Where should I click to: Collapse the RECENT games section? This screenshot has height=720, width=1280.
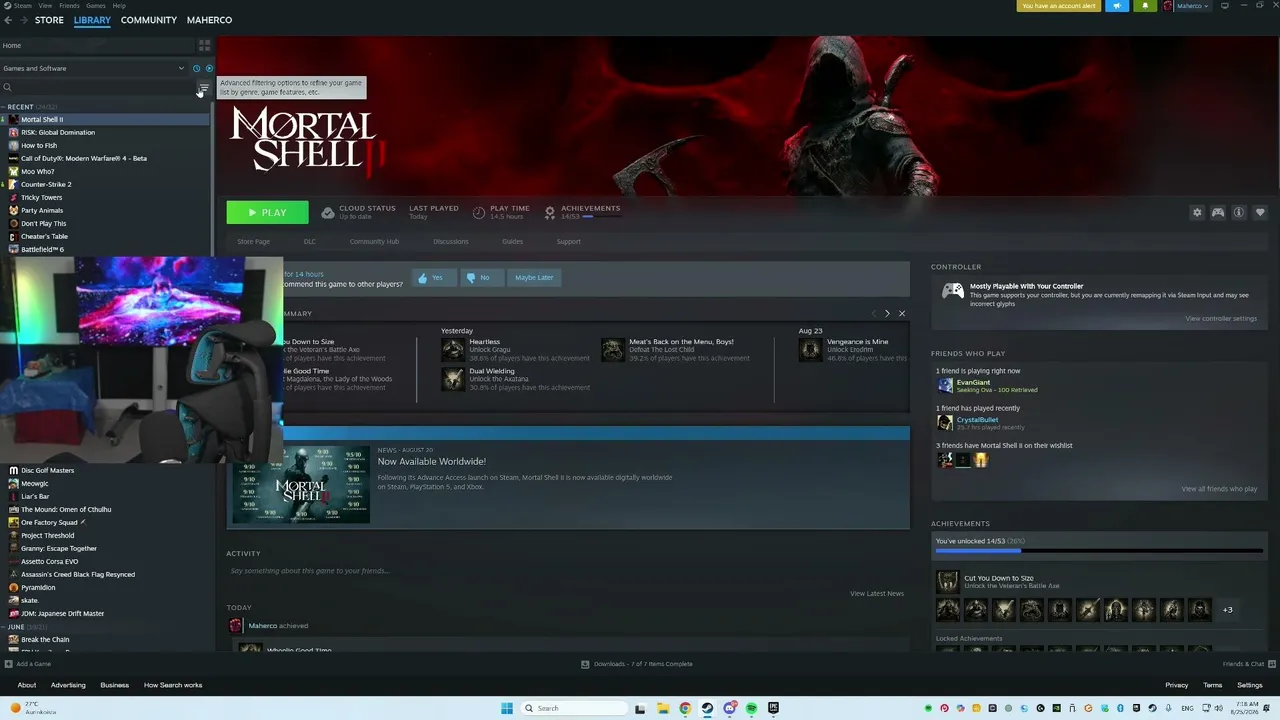pyautogui.click(x=4, y=106)
